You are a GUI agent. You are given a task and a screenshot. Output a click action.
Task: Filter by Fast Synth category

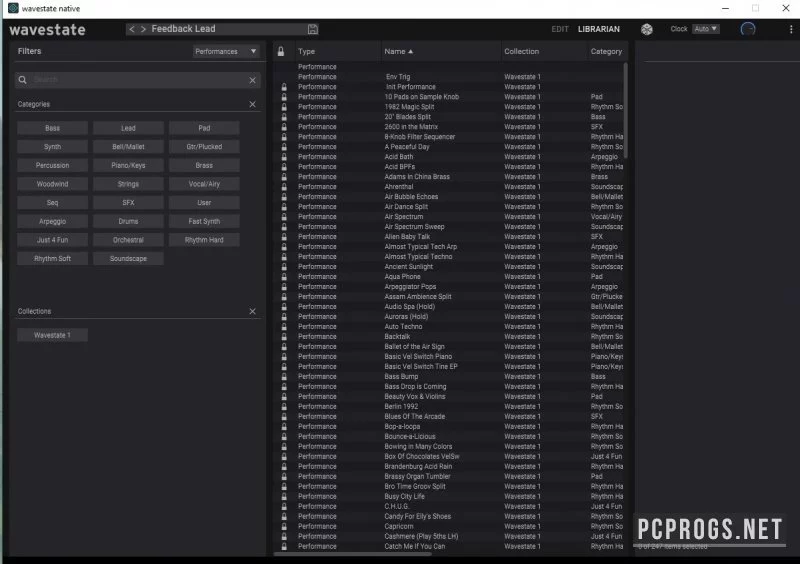(x=204, y=222)
